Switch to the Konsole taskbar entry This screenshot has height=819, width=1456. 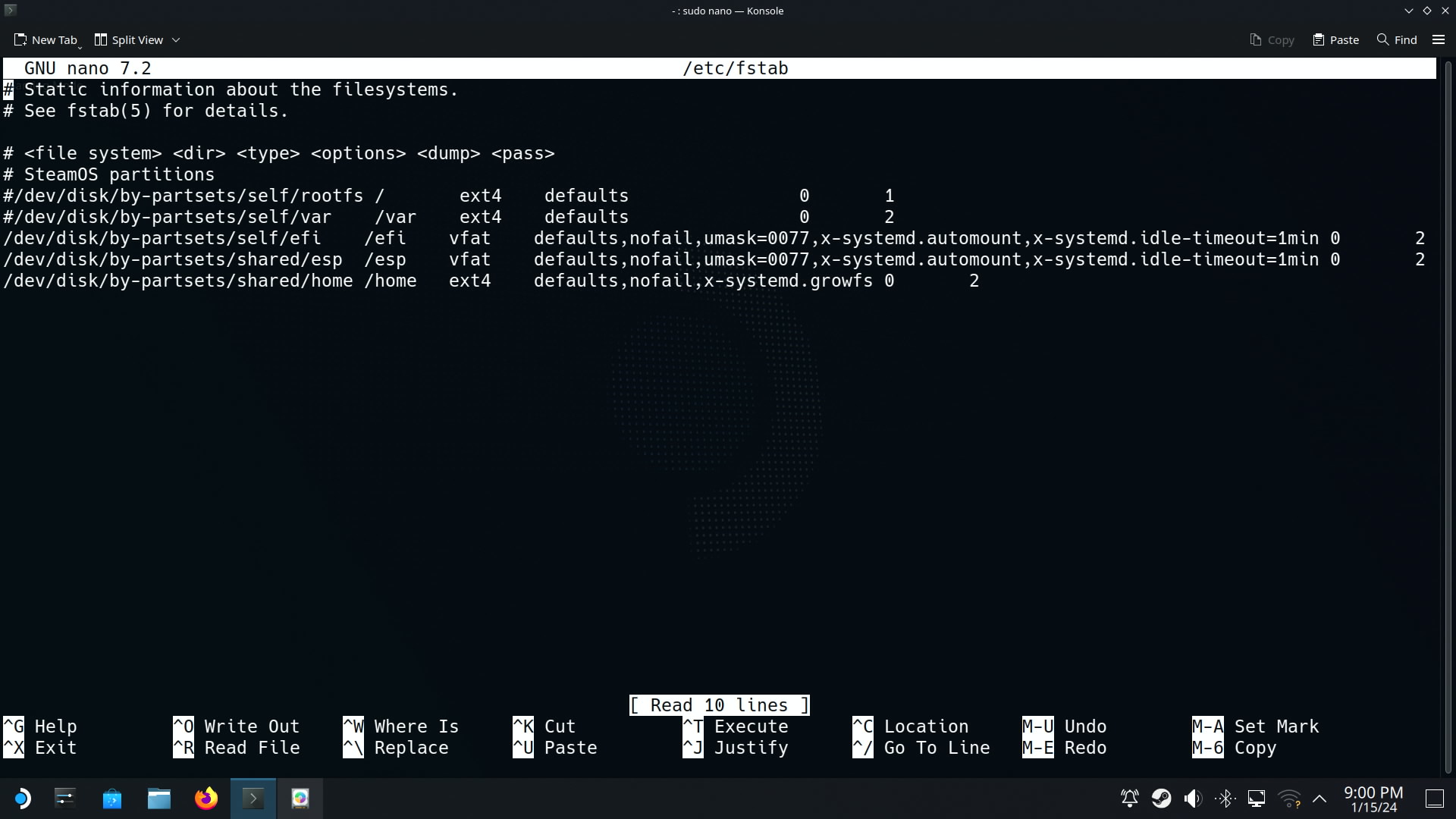(253, 799)
